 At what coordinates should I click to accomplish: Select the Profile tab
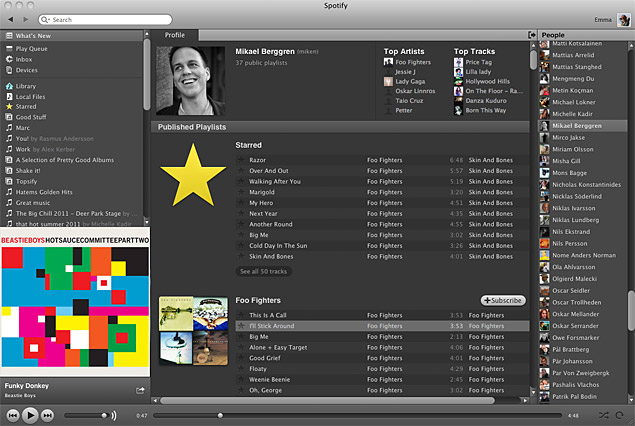coord(174,35)
